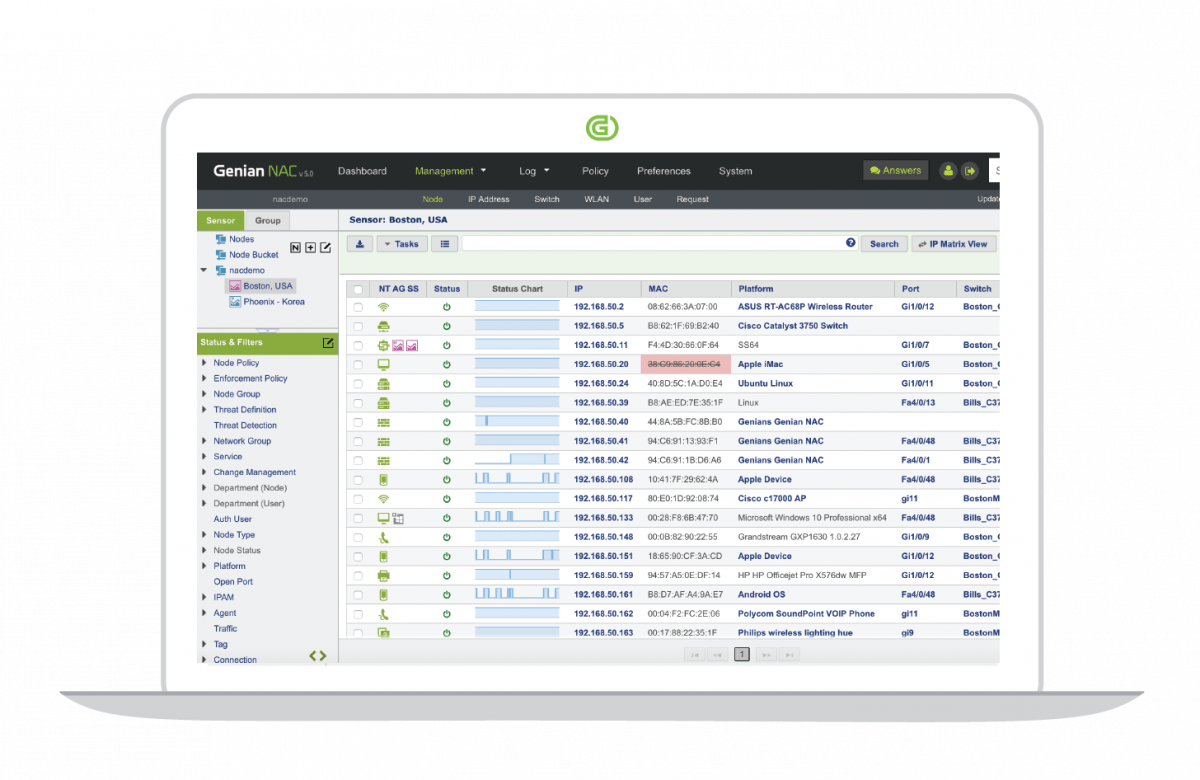Open the IP Address submenu tab
1200x780 pixels.
tap(489, 199)
